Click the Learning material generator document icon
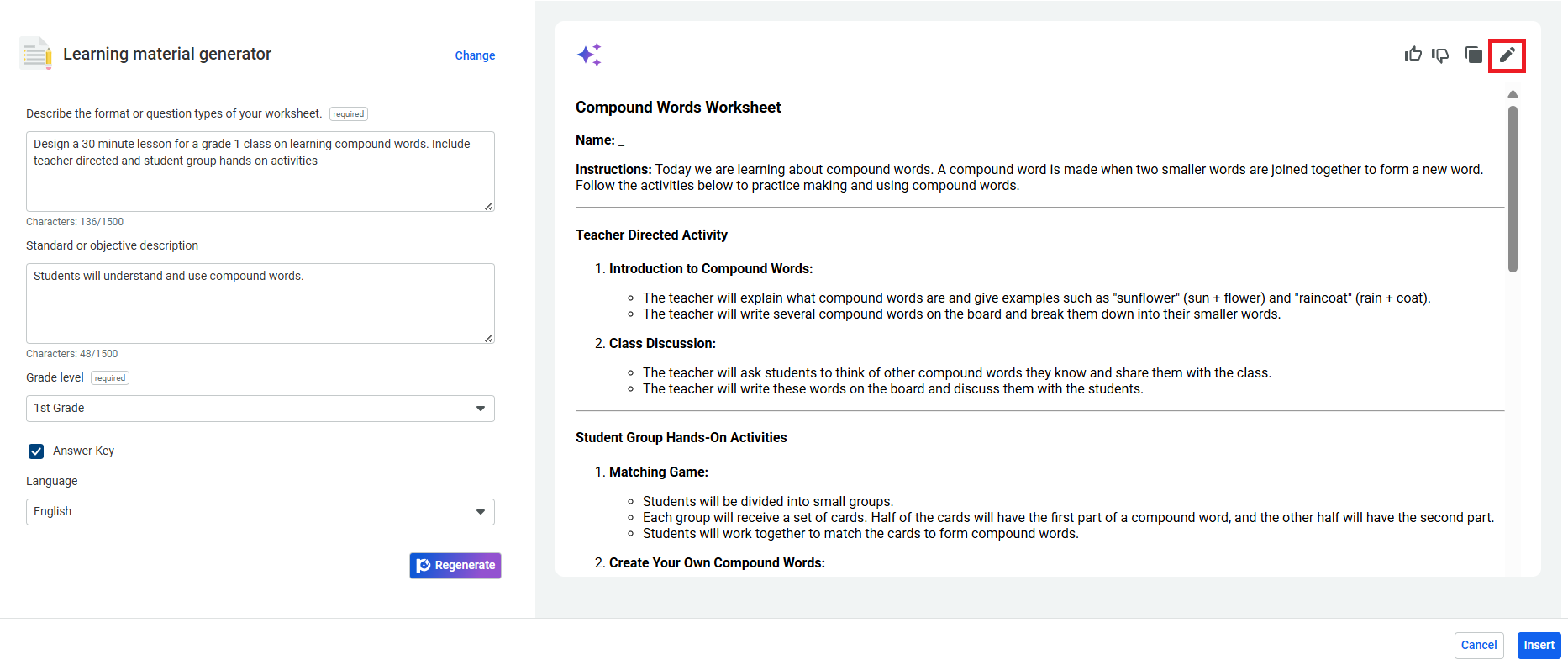Image resolution: width=1568 pixels, height=665 pixels. pos(36,54)
